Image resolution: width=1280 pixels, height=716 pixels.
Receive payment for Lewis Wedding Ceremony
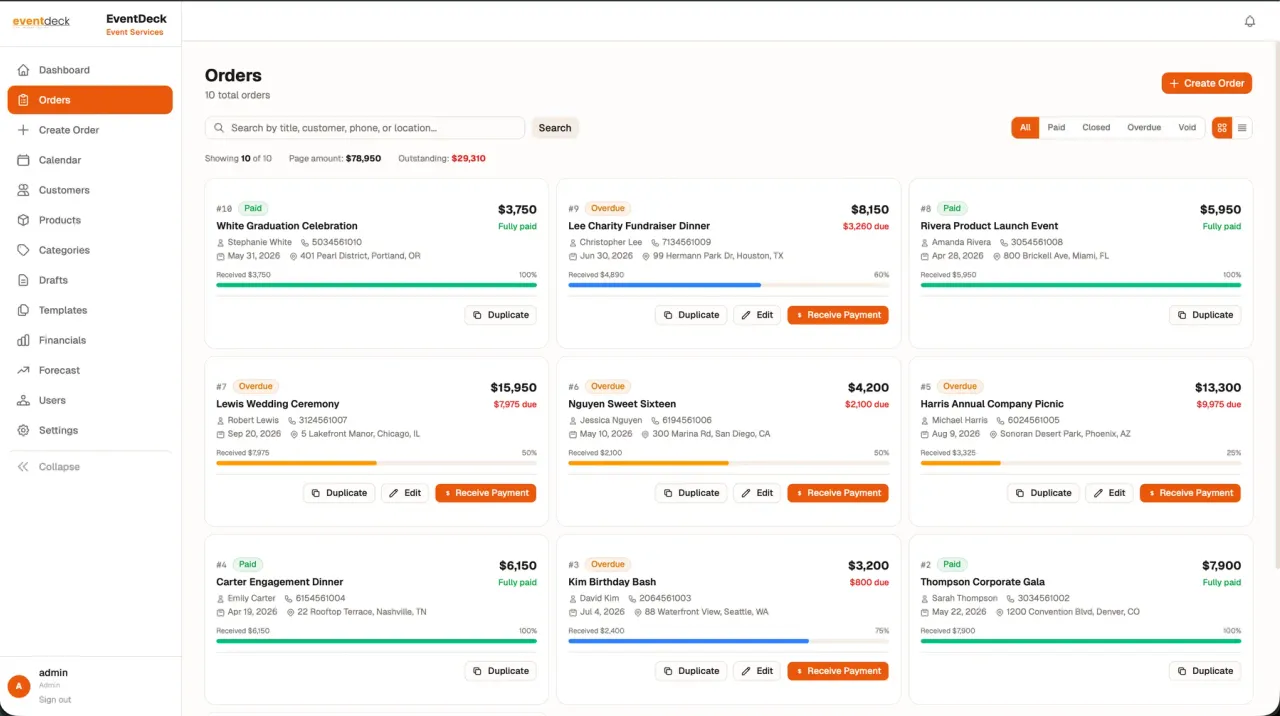[x=486, y=493]
